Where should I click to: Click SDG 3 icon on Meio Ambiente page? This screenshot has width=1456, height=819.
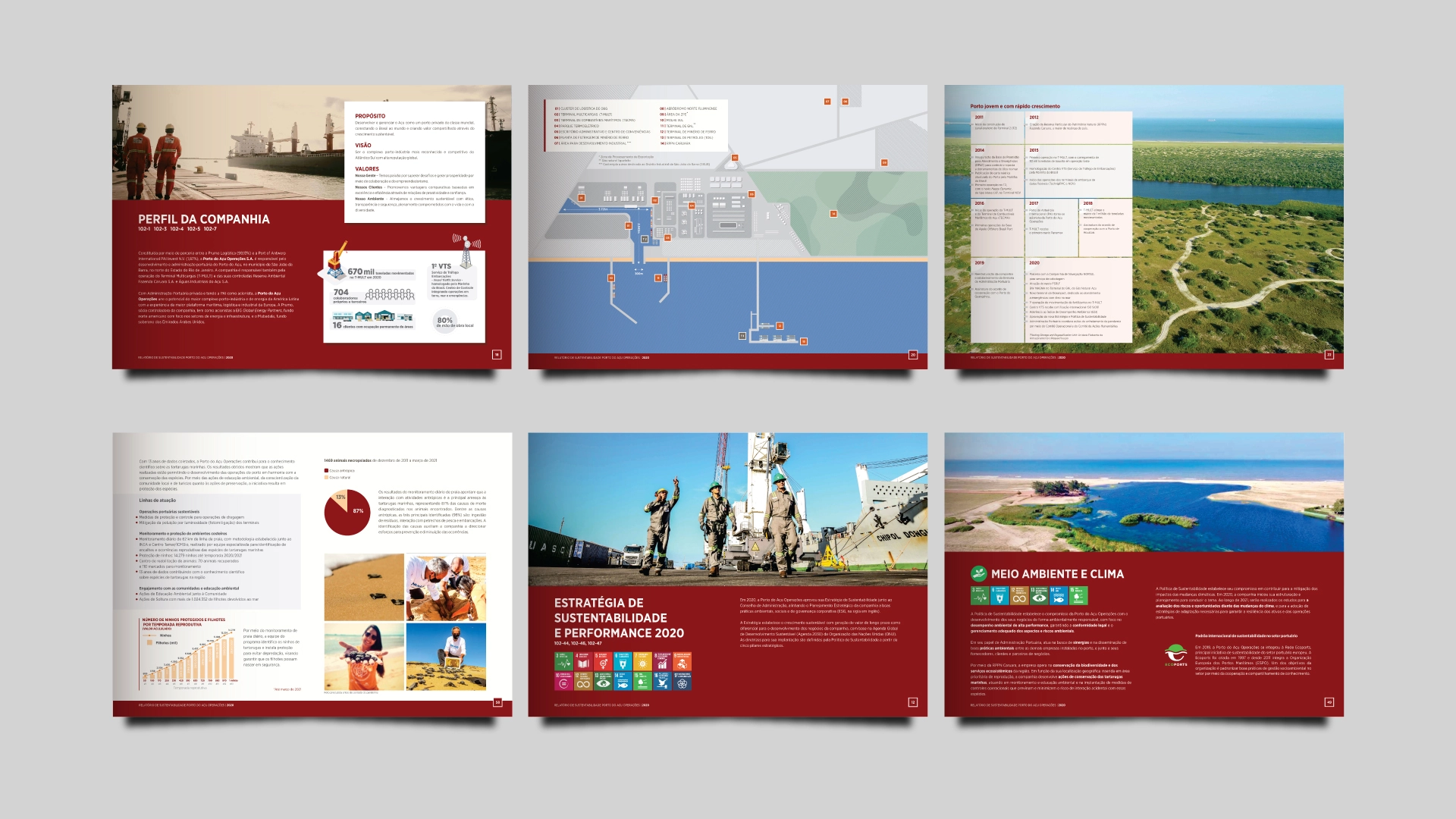pos(980,595)
